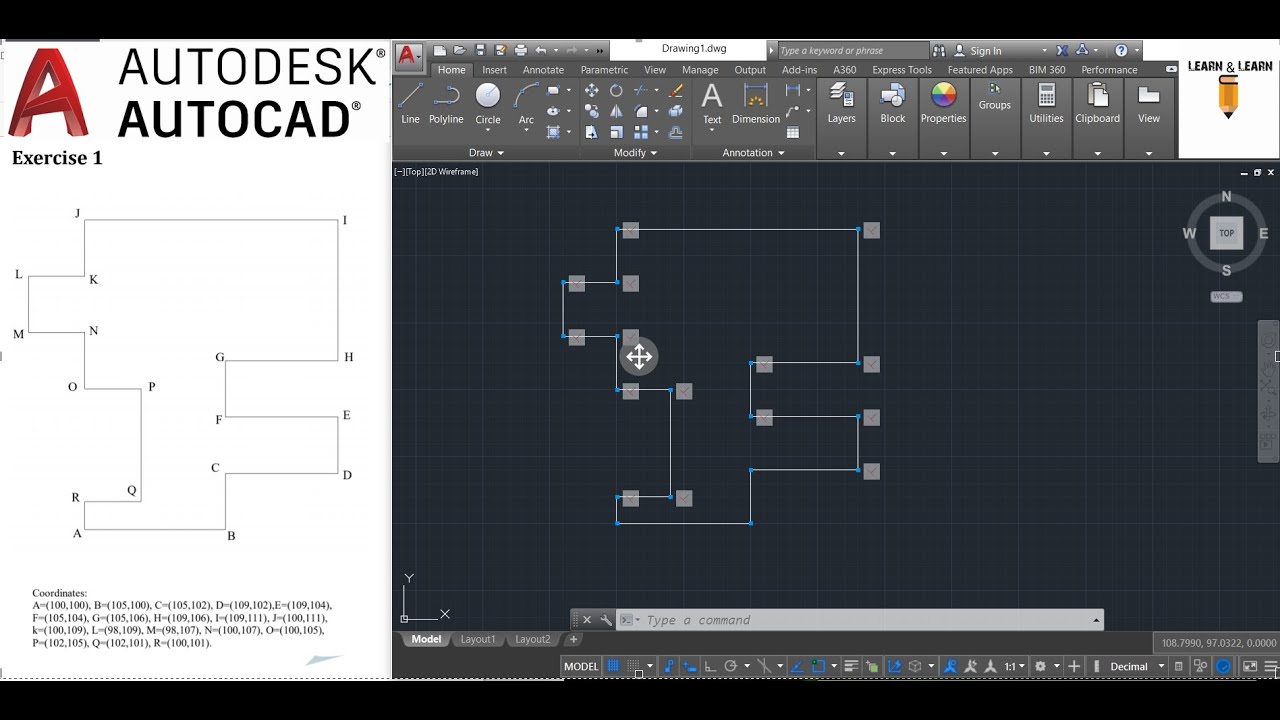Click the keyword search field
The height and width of the screenshot is (720, 1280).
coord(851,50)
